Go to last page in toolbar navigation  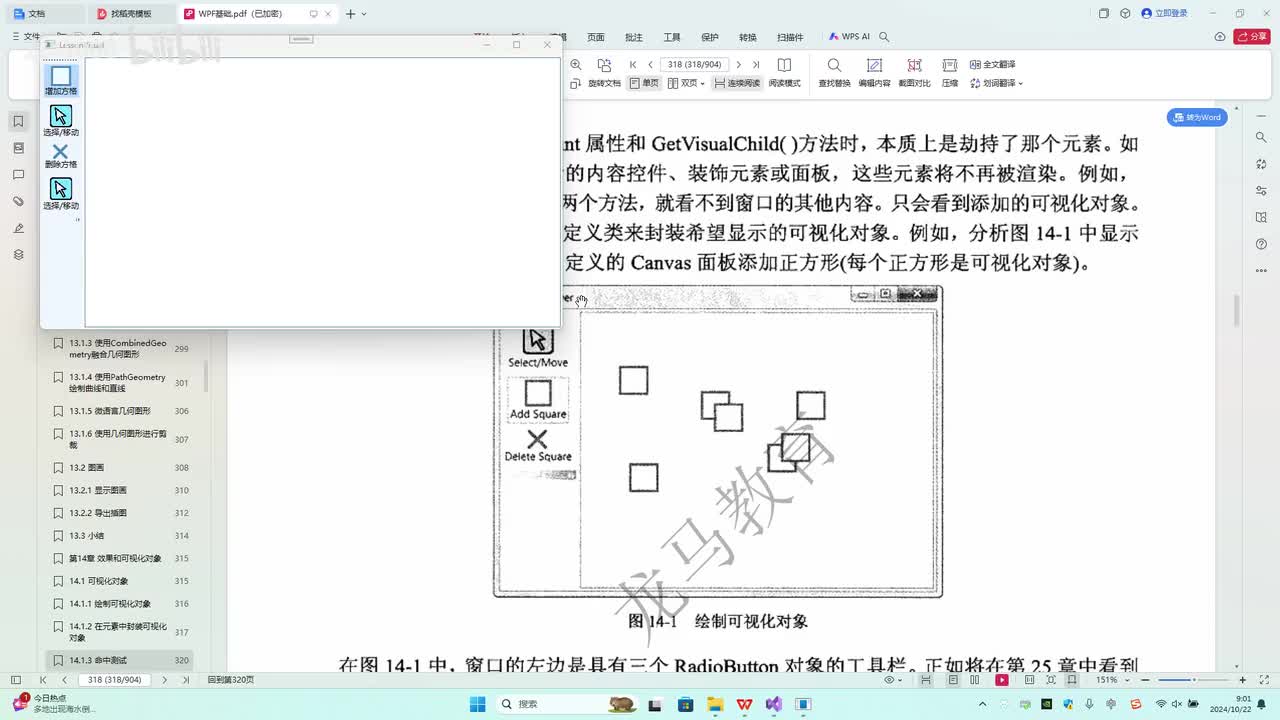tap(756, 65)
